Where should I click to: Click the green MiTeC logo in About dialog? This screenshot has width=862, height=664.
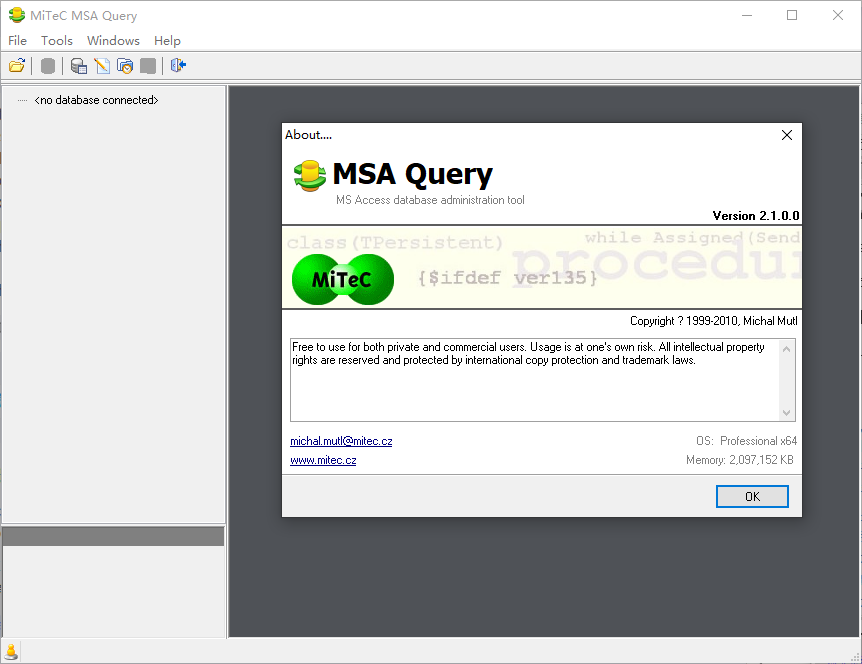click(342, 279)
